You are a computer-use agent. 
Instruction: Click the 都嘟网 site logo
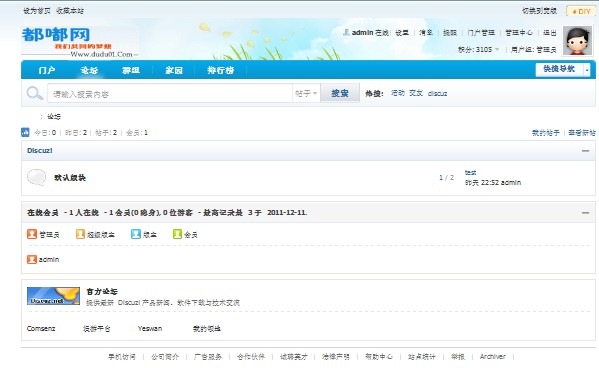point(79,41)
